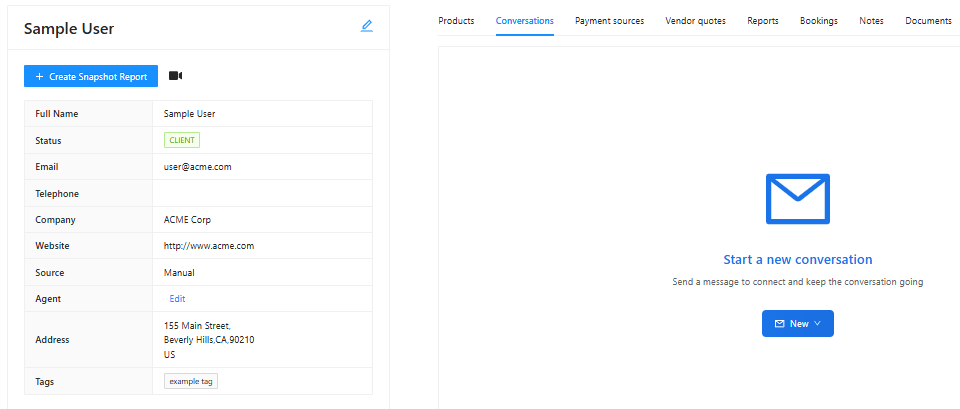
Task: Click the Website row label
Action: click(53, 246)
